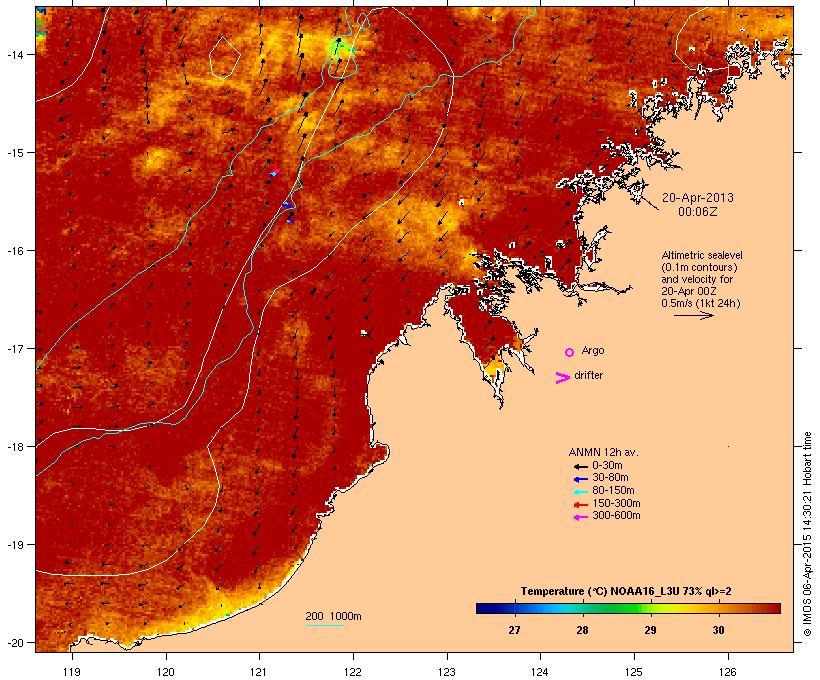Viewport: 820px width, 680px height.
Task: Click the -17 latitude axis label
Action: (x=15, y=348)
